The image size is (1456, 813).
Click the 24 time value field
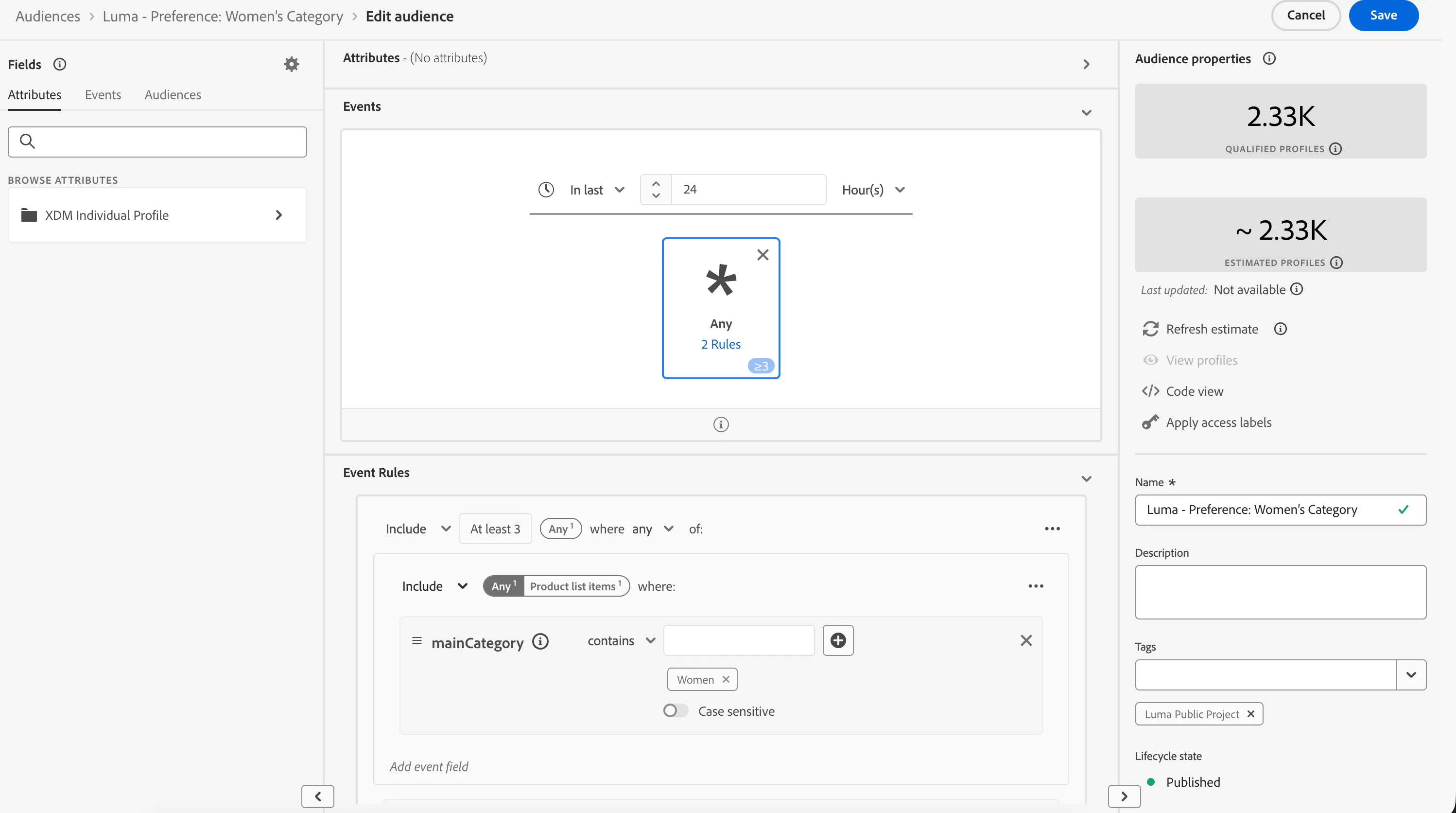[x=748, y=190]
